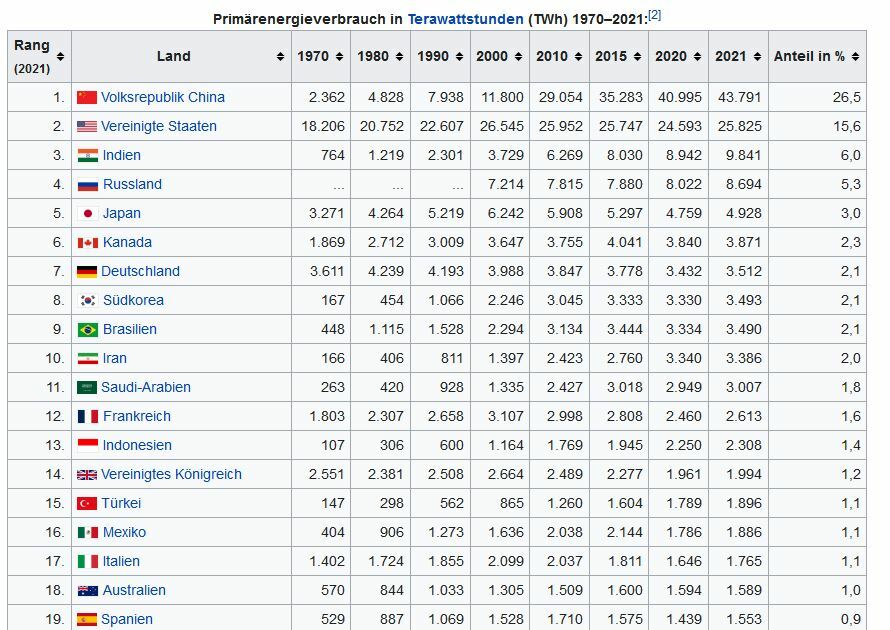Click the Mexico flag icon
This screenshot has height=630, width=890.
[x=88, y=533]
